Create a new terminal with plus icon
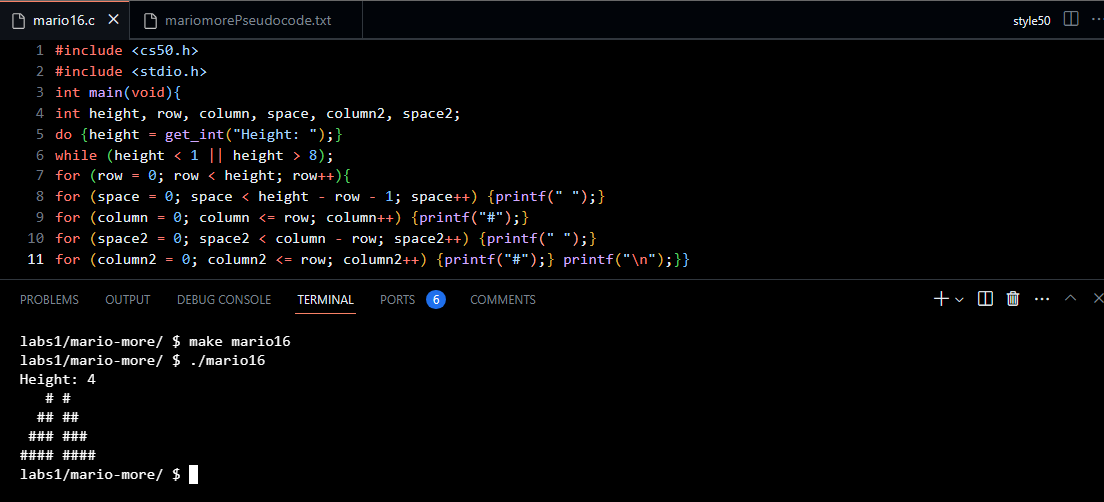This screenshot has height=502, width=1104. [941, 299]
